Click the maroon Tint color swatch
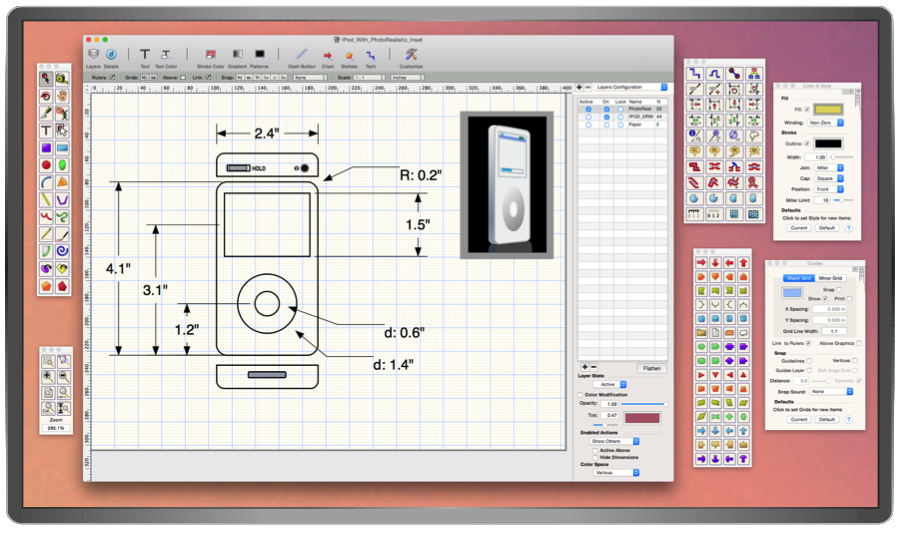This screenshot has height=550, width=900. [642, 418]
